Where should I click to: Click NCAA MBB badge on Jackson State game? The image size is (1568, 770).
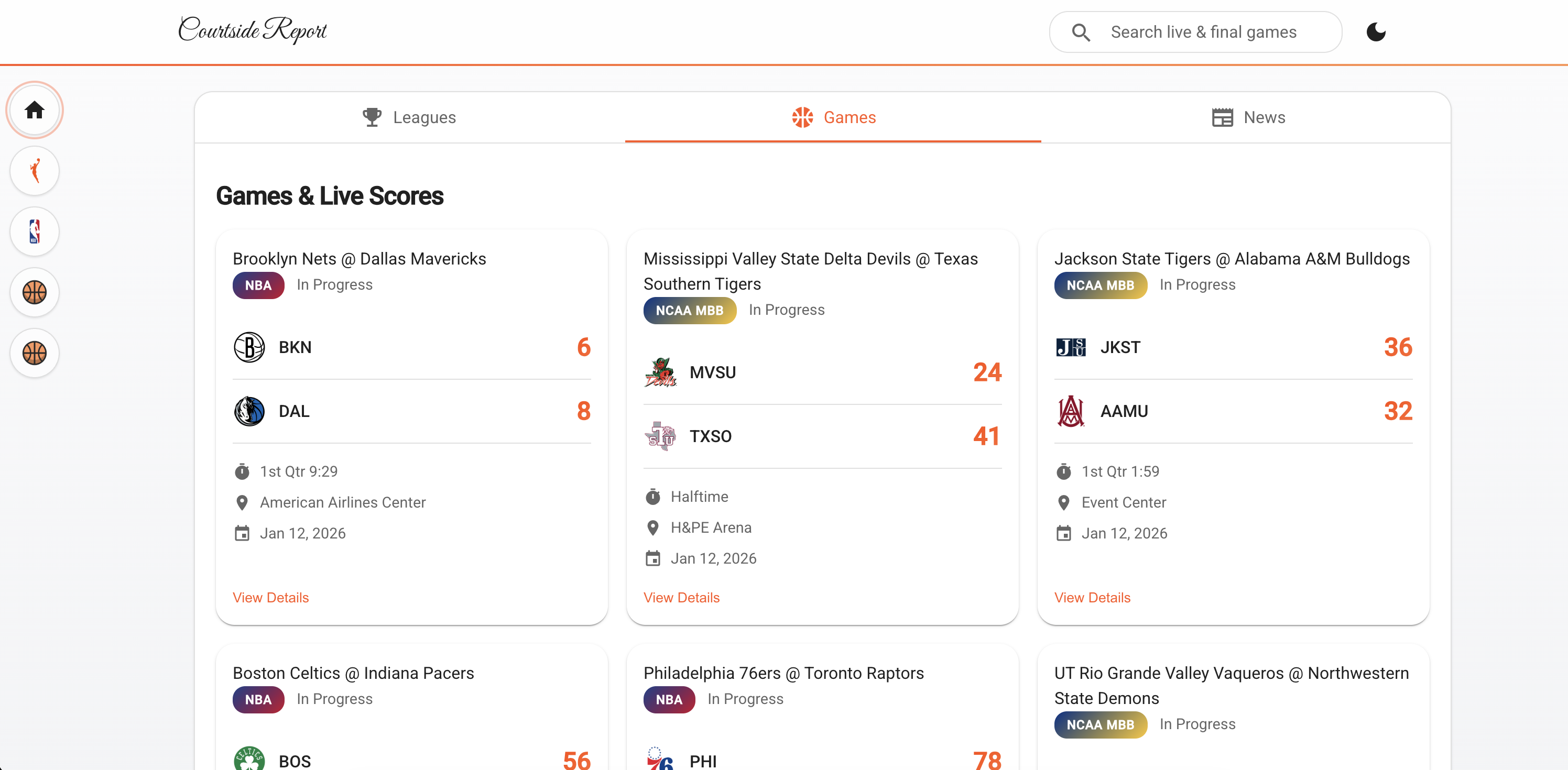click(x=1100, y=285)
